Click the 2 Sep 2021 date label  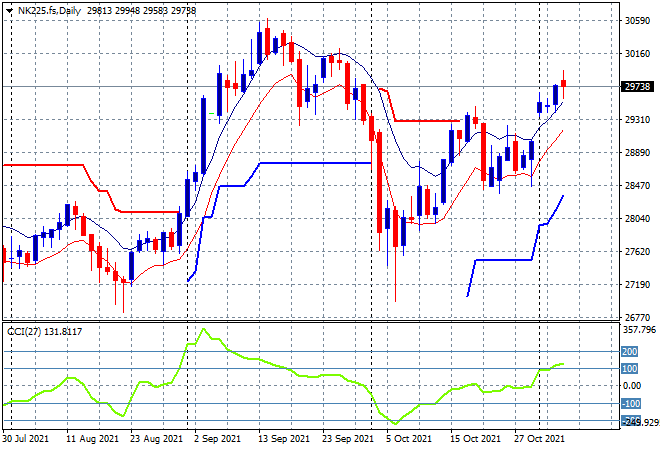(x=217, y=439)
